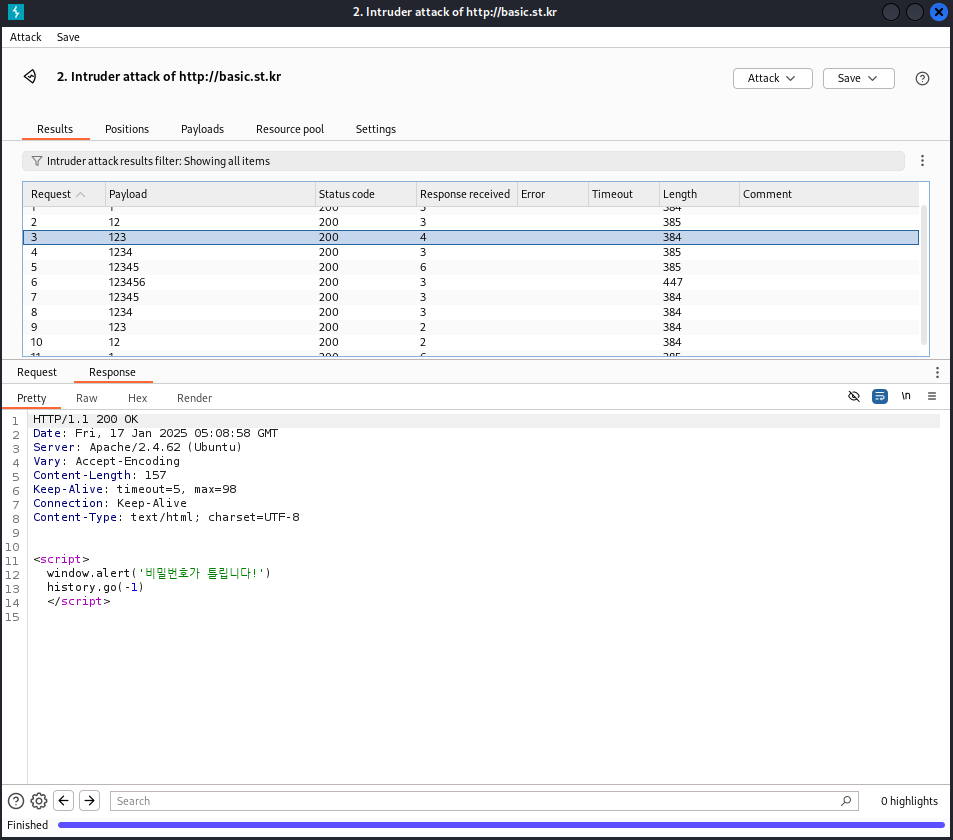Sort by Request column ascending arrow
The height and width of the screenshot is (840, 953).
pyautogui.click(x=80, y=195)
